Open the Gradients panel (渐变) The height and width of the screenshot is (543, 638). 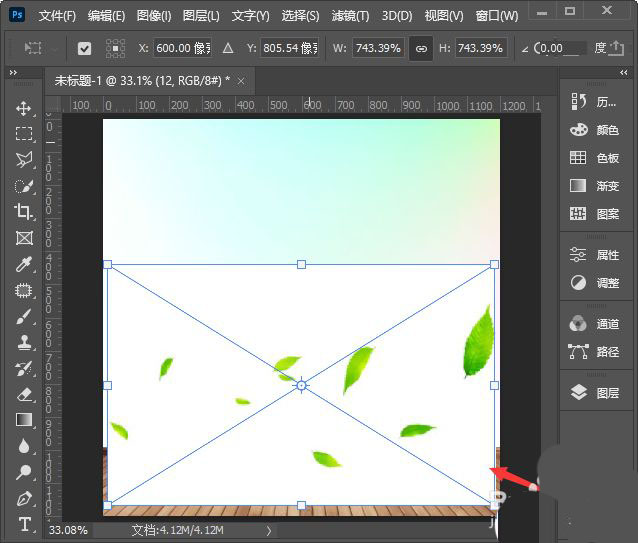pos(594,186)
